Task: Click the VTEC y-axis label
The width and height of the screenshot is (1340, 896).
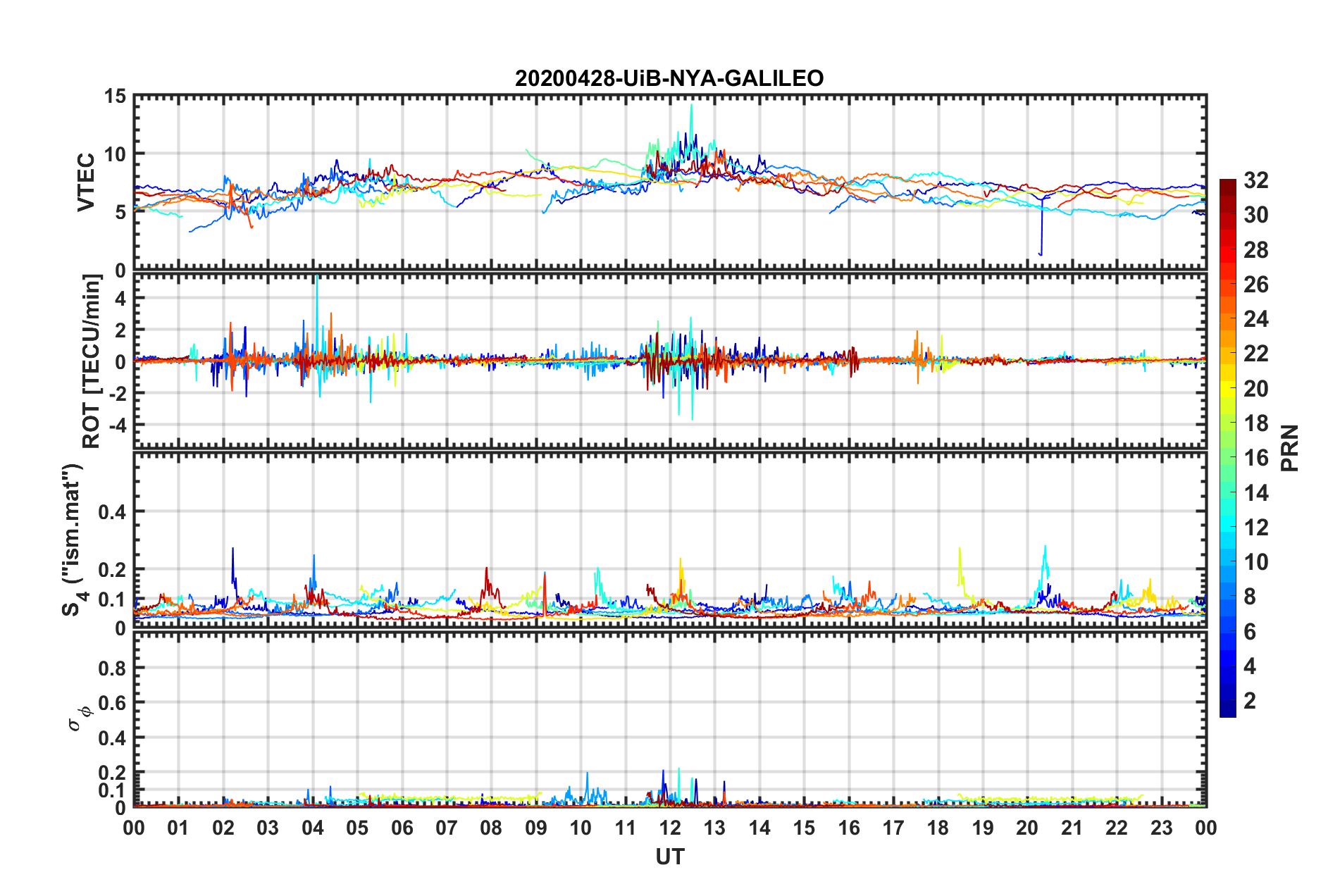Action: click(86, 182)
